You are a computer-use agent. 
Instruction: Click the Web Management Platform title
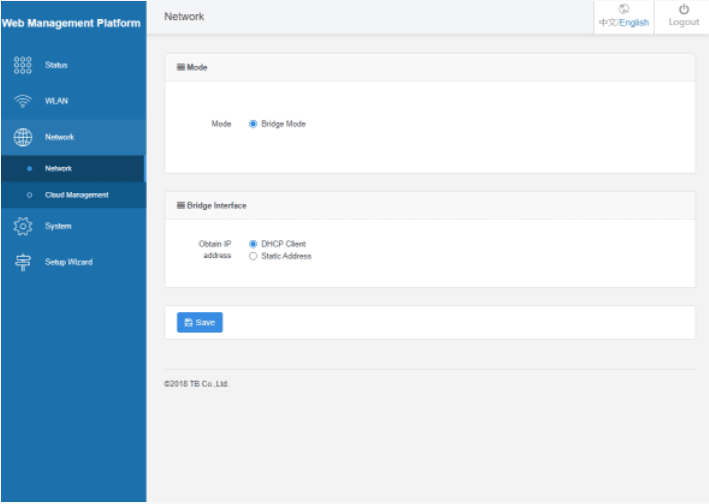[x=71, y=23]
